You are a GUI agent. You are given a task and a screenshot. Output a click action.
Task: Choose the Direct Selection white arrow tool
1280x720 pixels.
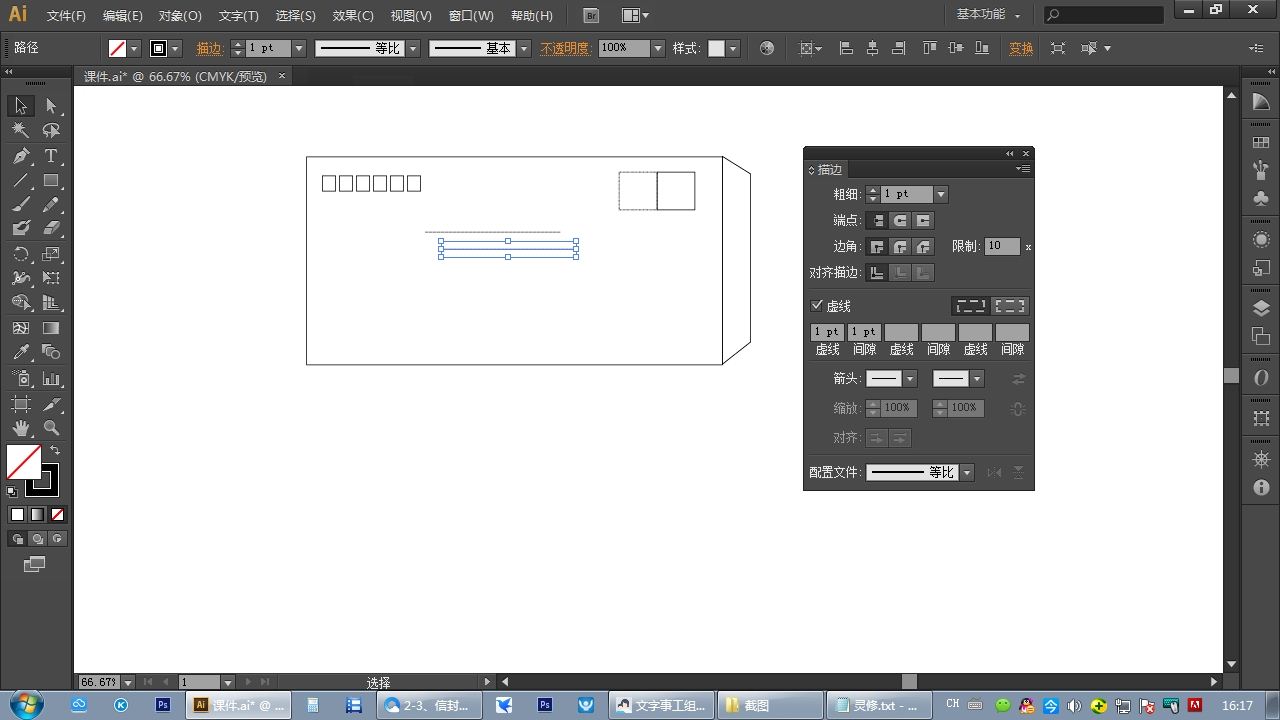coord(51,106)
